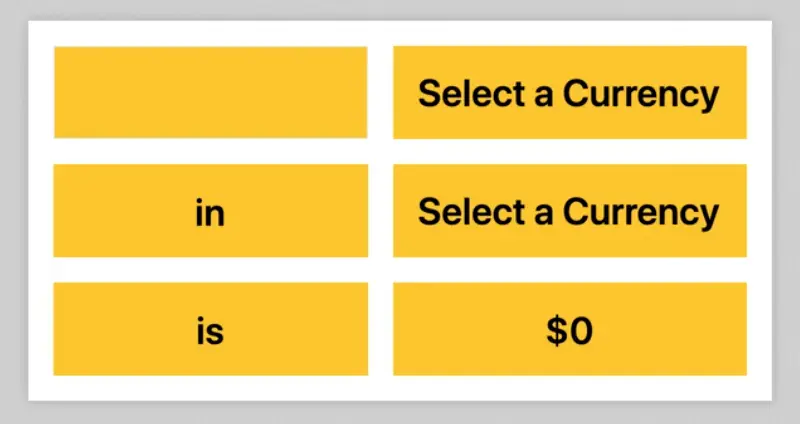Open the second Select a Currency dropdown
Screen dimensions: 800x424
click(569, 211)
